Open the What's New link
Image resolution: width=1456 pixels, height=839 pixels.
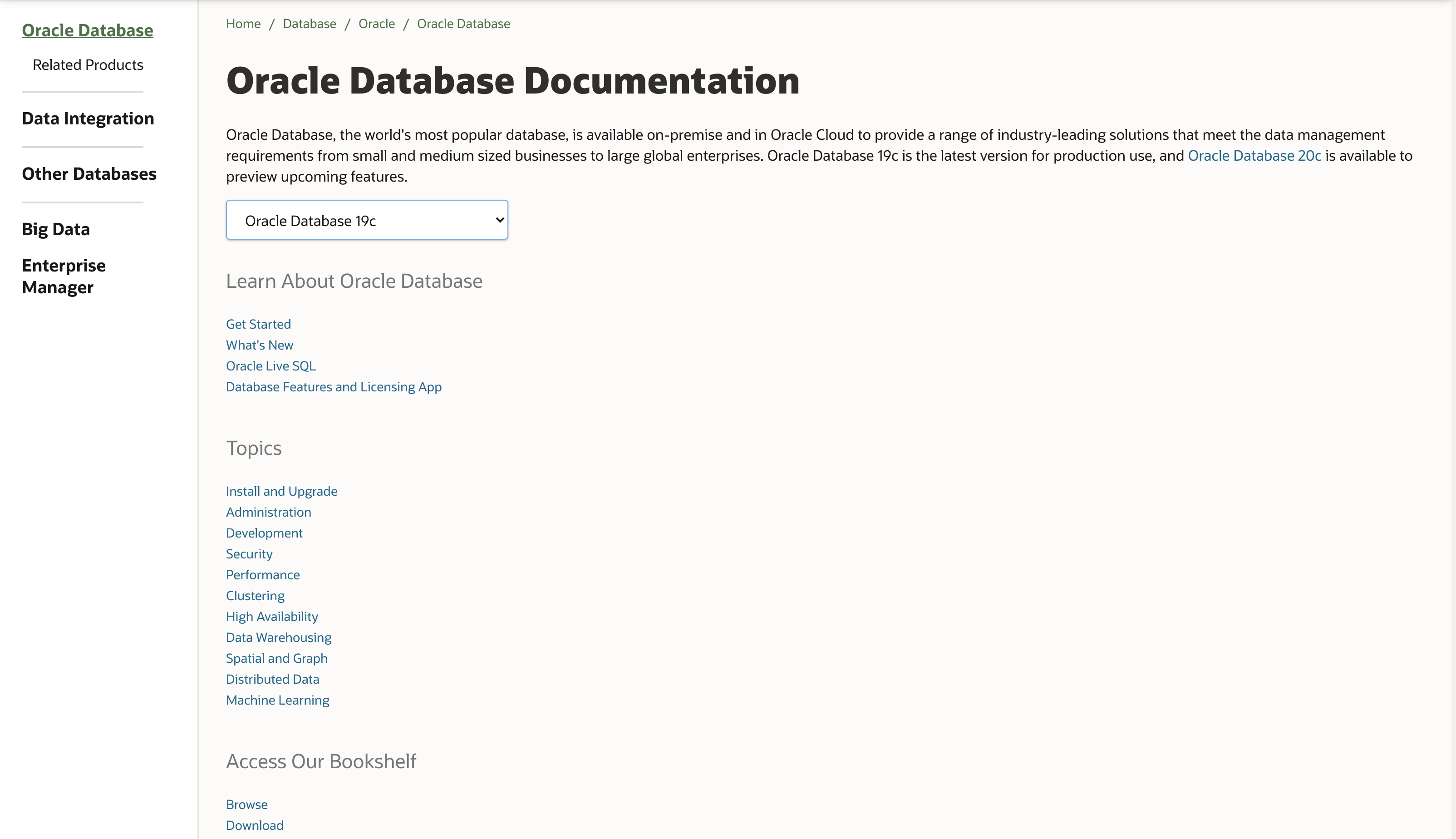tap(259, 345)
